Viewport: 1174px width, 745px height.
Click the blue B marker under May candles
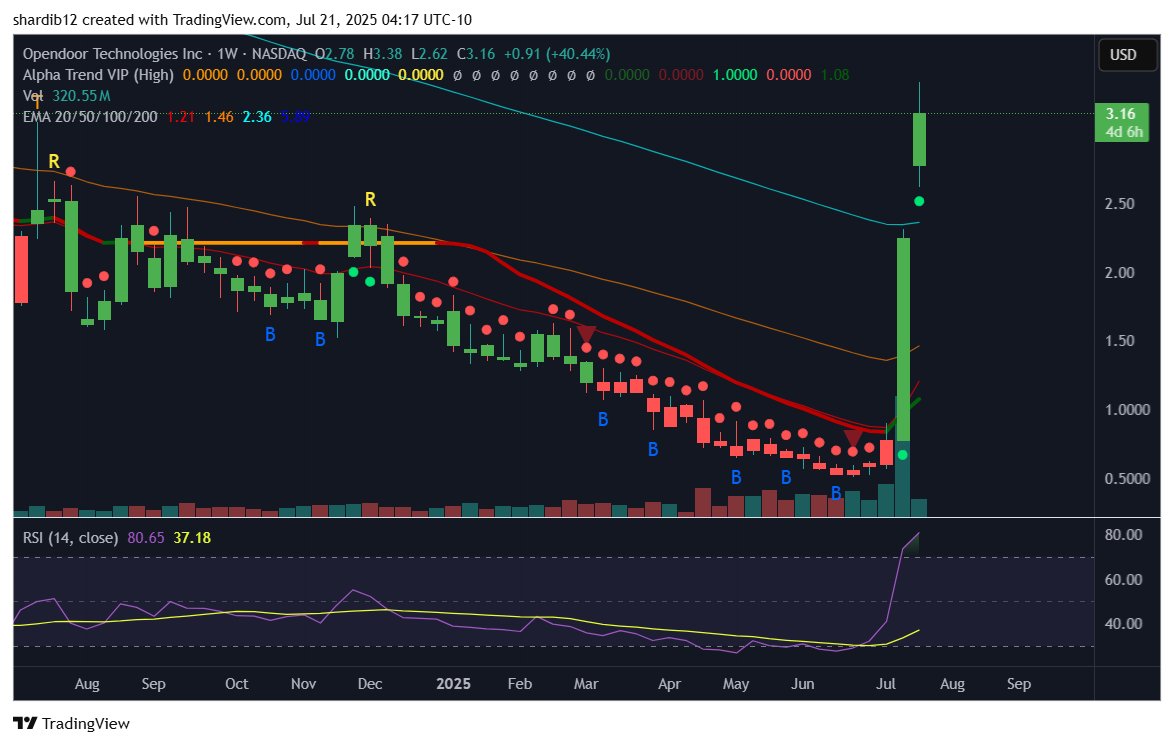coord(736,478)
